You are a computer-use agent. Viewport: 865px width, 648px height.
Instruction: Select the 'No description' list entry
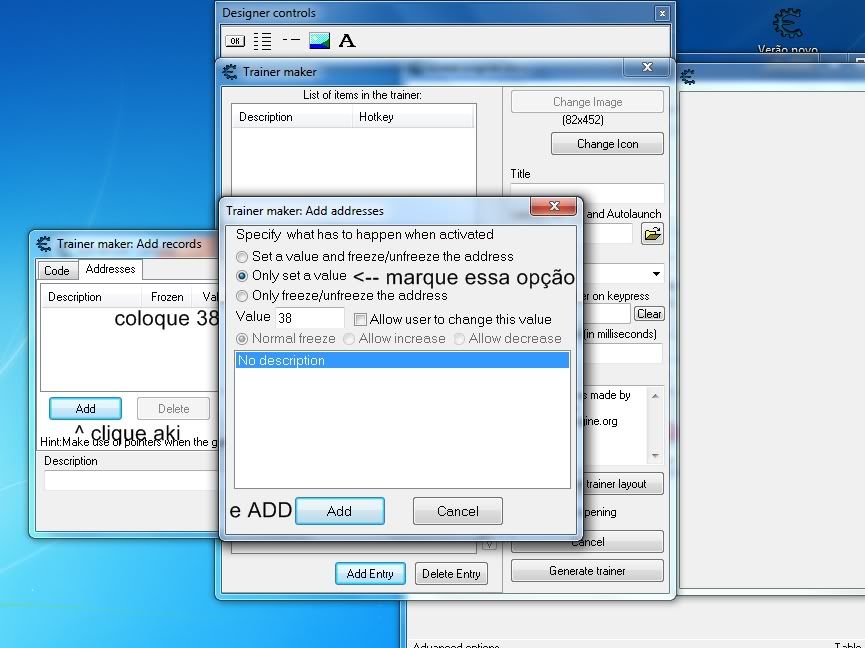tap(402, 360)
